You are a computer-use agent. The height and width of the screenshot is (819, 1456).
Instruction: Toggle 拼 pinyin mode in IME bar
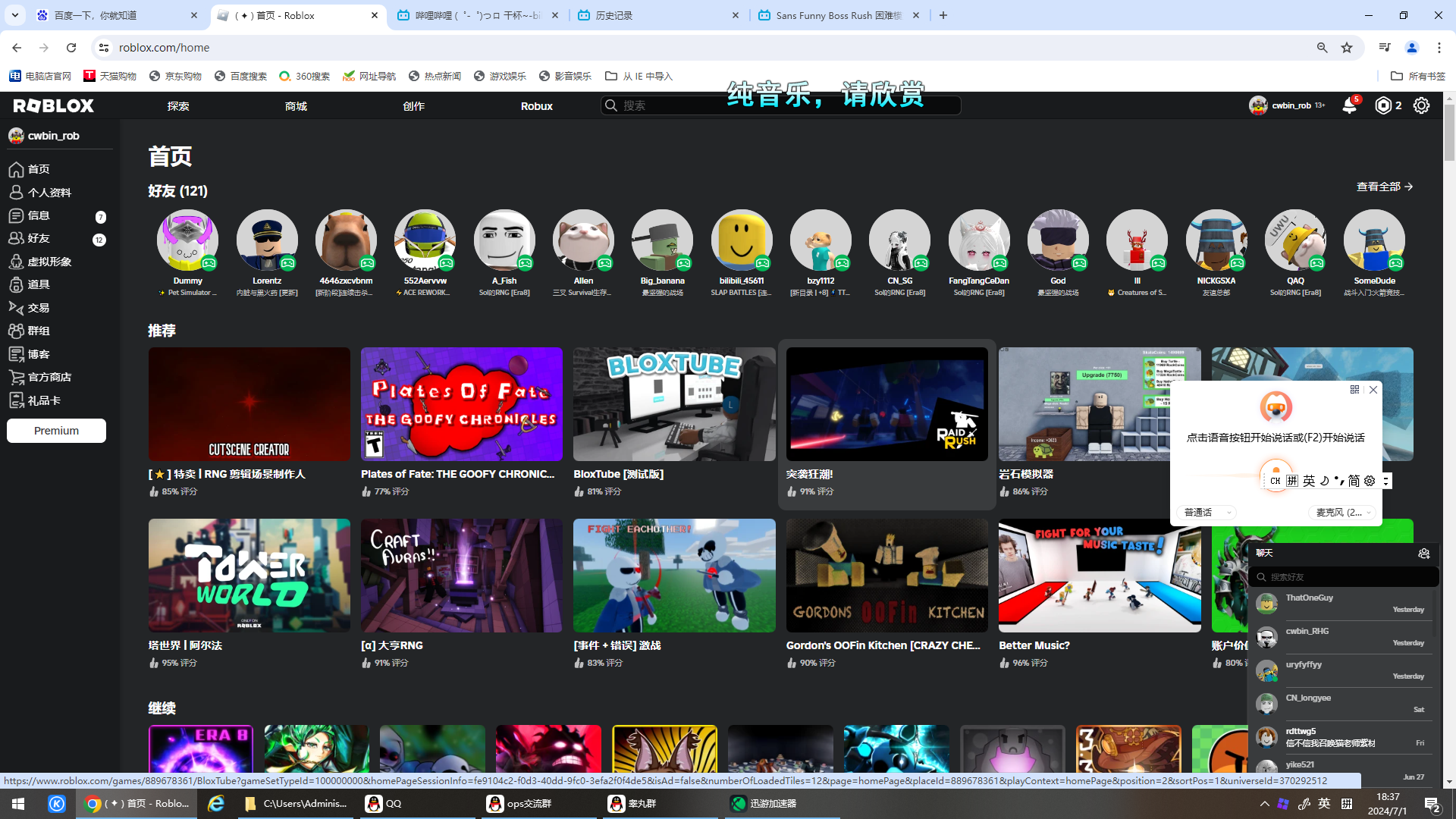click(1292, 481)
